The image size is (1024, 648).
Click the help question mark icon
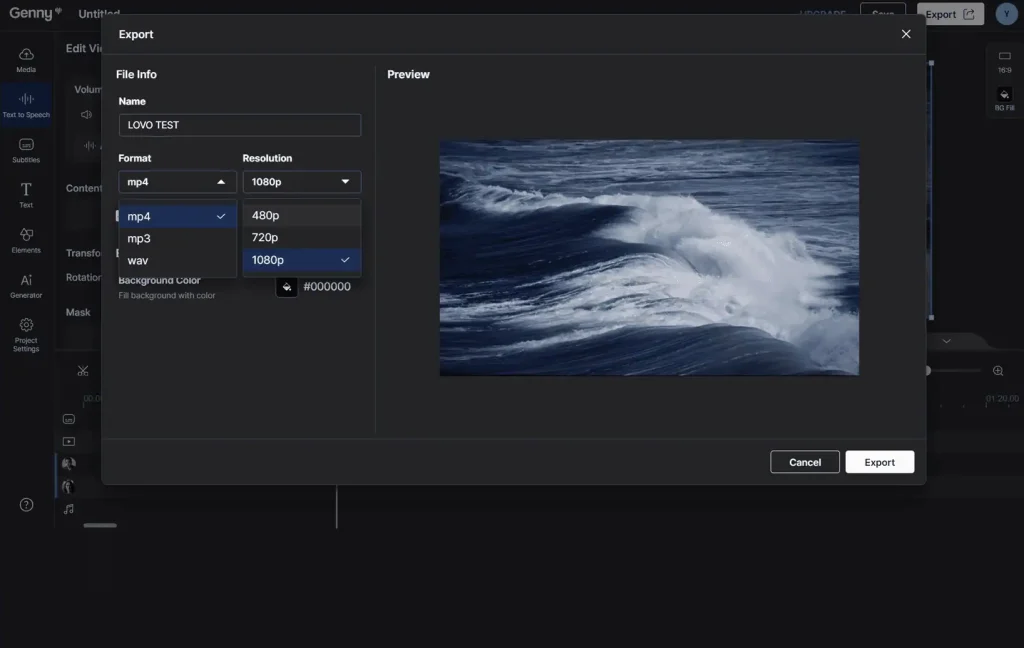tap(27, 505)
